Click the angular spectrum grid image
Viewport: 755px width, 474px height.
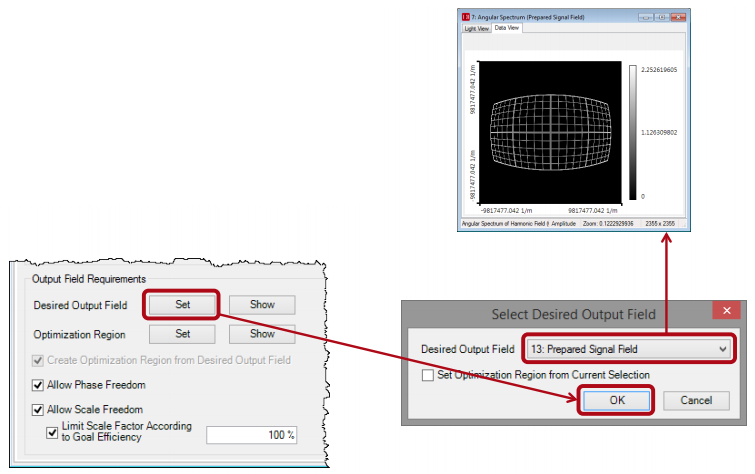tap(551, 132)
